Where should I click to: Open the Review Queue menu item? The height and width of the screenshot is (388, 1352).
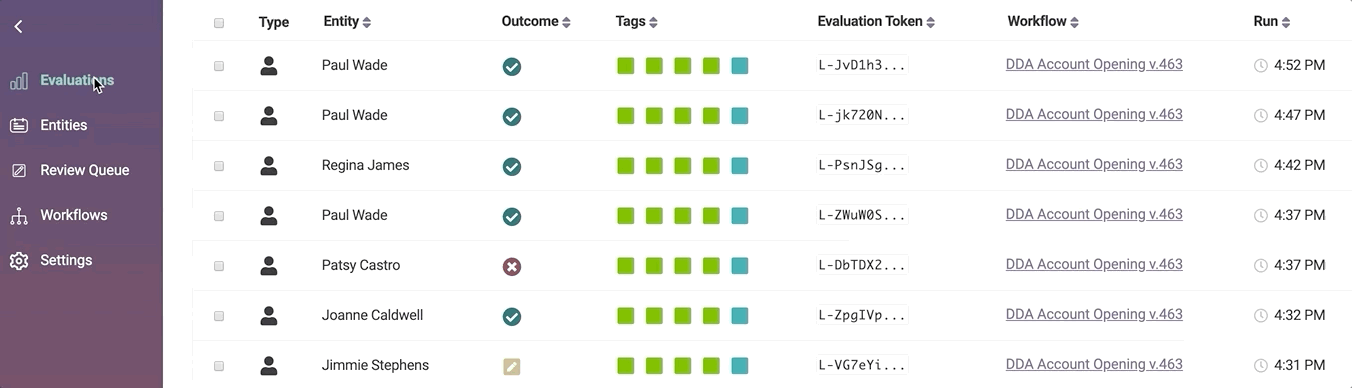click(85, 170)
